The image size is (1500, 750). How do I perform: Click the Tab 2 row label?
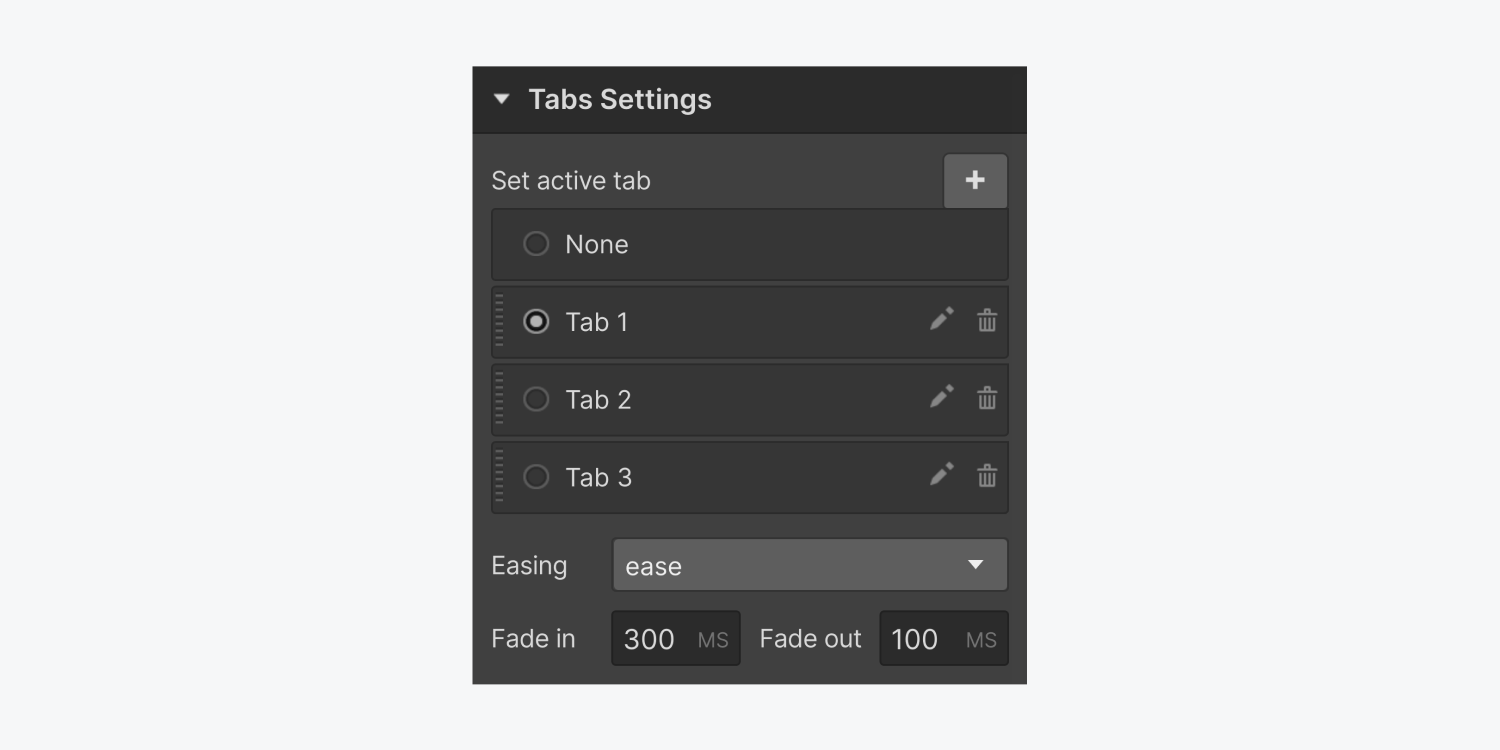pos(598,400)
